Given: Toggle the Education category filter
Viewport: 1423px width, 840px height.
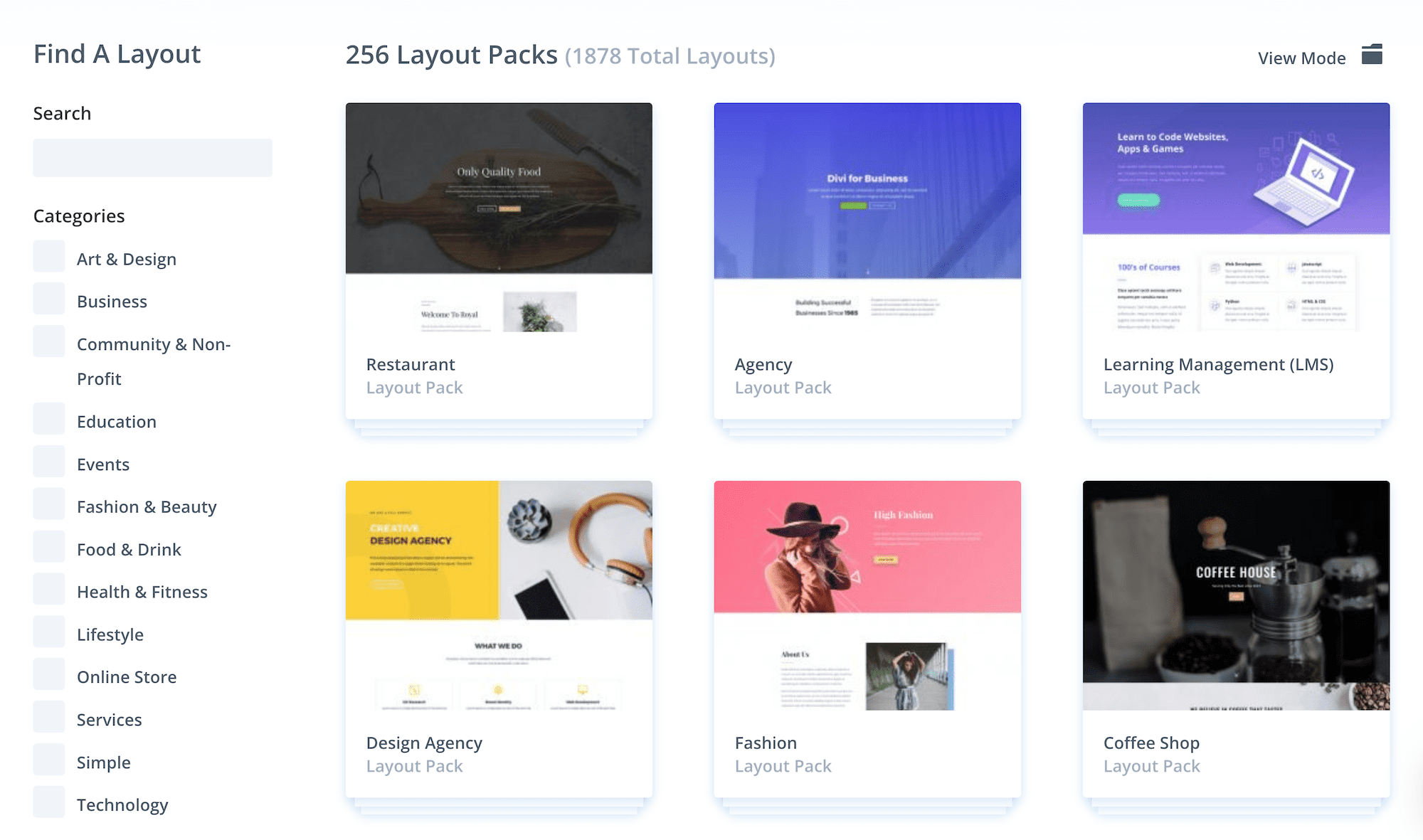Looking at the screenshot, I should tap(48, 418).
